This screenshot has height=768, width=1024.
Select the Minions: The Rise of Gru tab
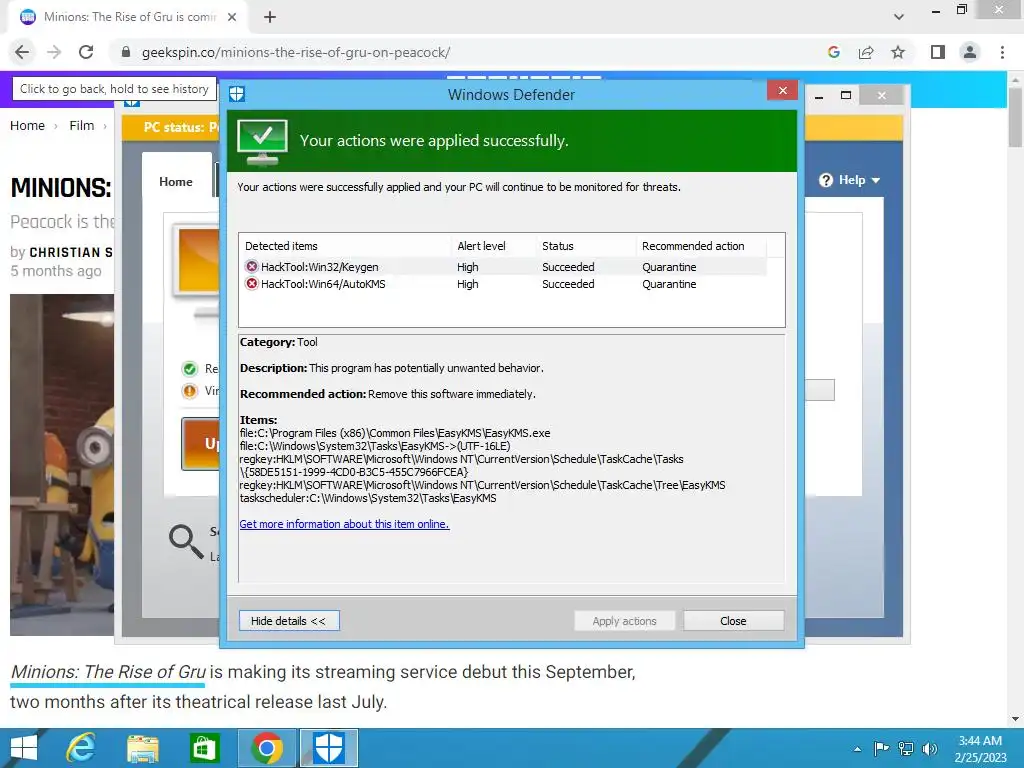click(x=128, y=17)
